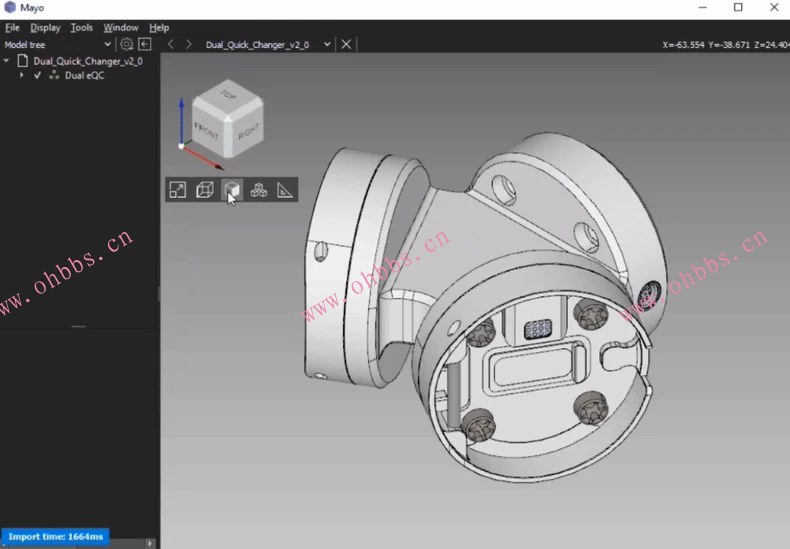Collapse the Dual_Quick_Changer_v2_0 root node

(x=7, y=61)
